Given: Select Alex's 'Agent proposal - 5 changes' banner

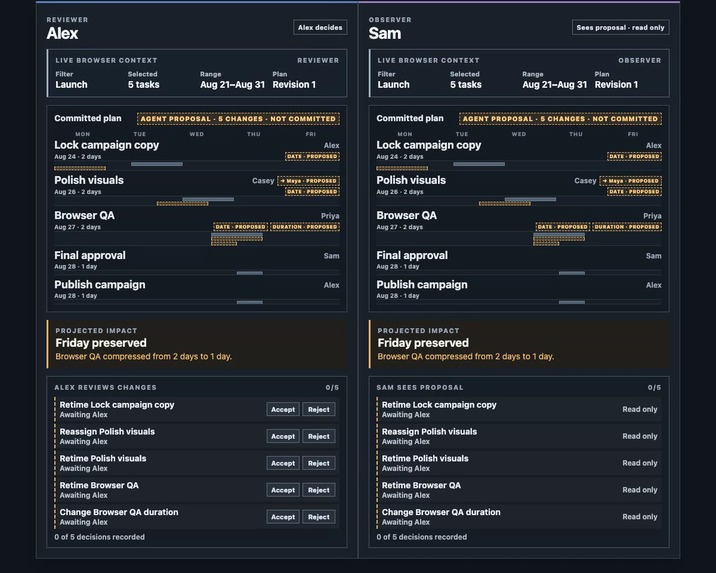Looking at the screenshot, I should pyautogui.click(x=238, y=119).
